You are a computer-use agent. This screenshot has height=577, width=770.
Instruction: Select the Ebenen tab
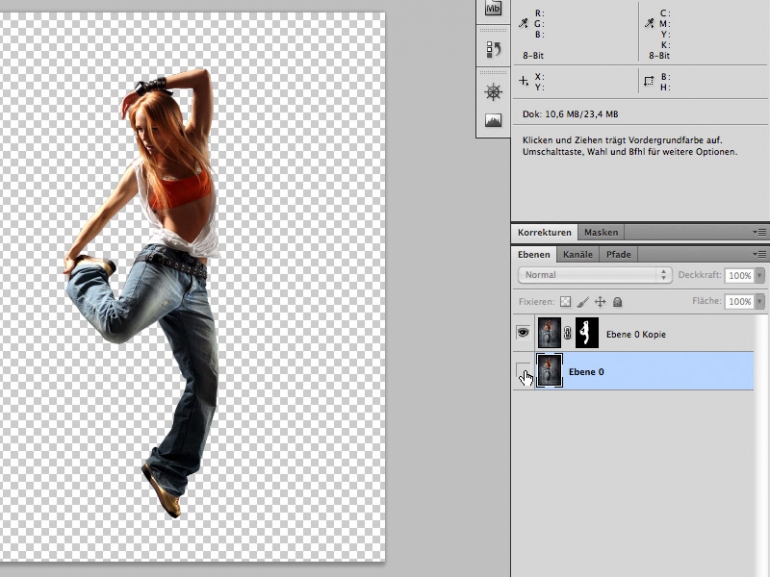tap(534, 254)
